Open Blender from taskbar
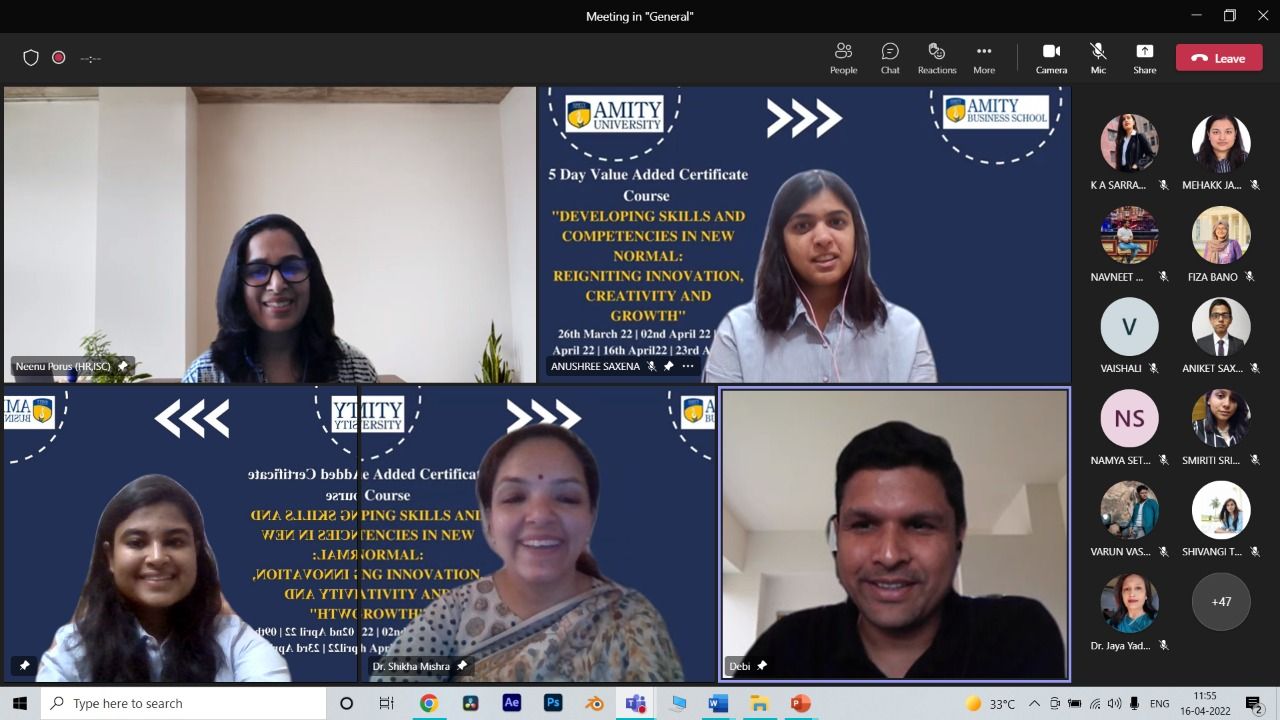The width and height of the screenshot is (1280, 720). 595,703
